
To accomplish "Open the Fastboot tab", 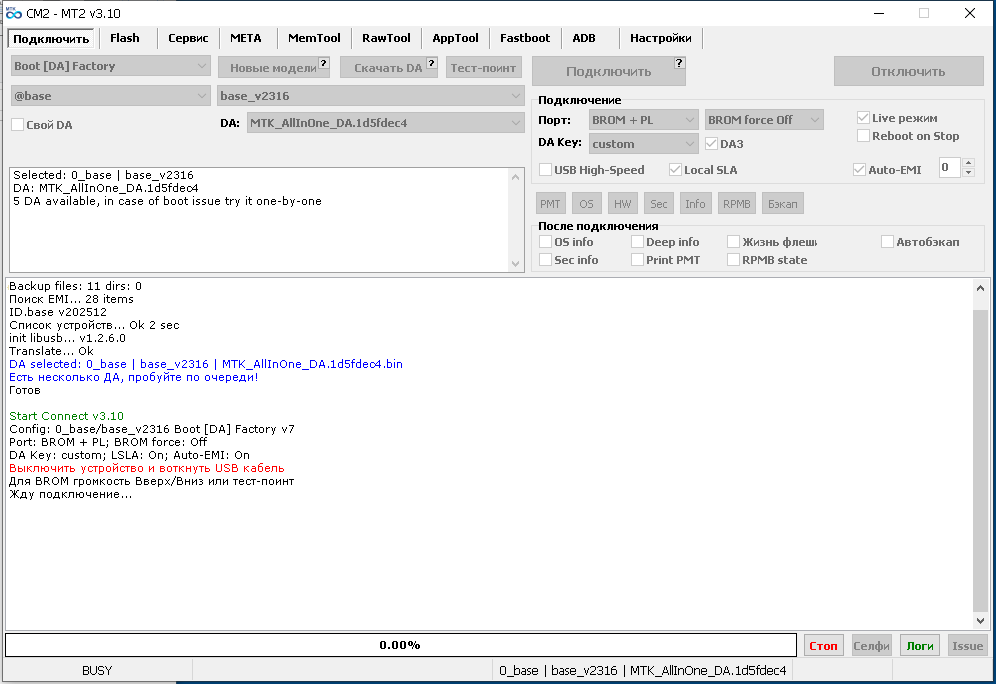I will tap(525, 38).
